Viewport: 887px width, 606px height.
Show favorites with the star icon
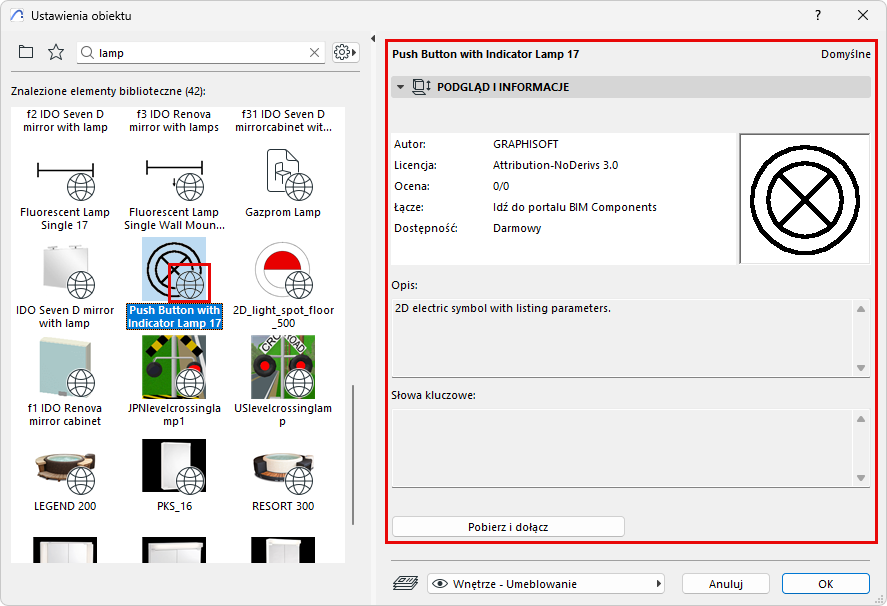click(56, 53)
